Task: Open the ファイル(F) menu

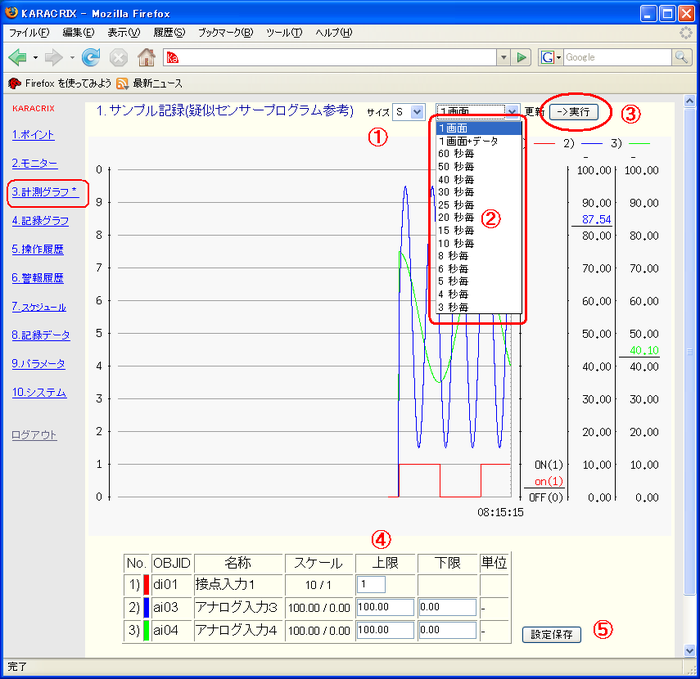Action: (x=29, y=33)
